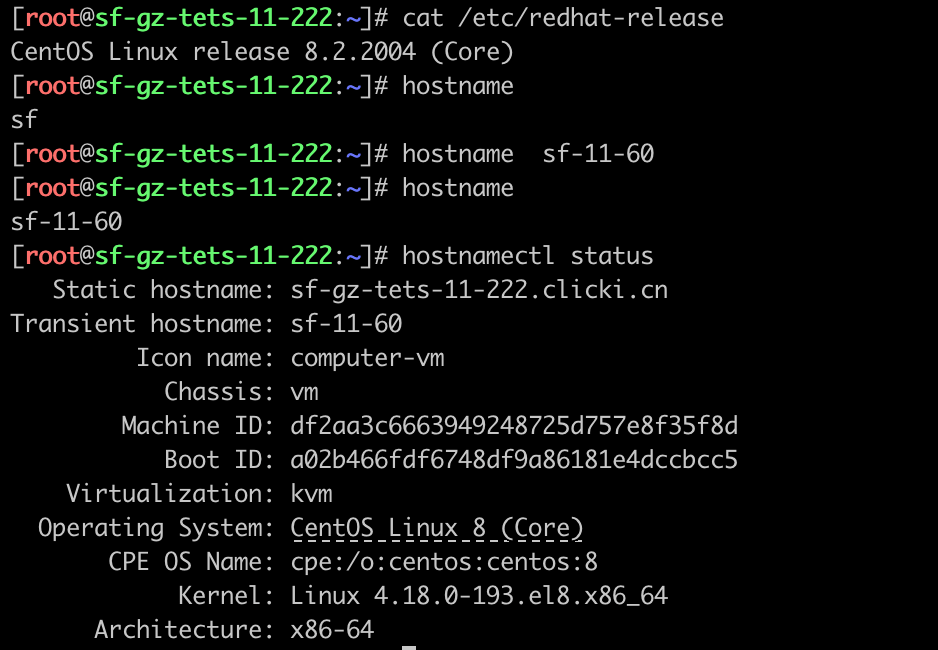Click the Machine ID hash value

coord(514,426)
